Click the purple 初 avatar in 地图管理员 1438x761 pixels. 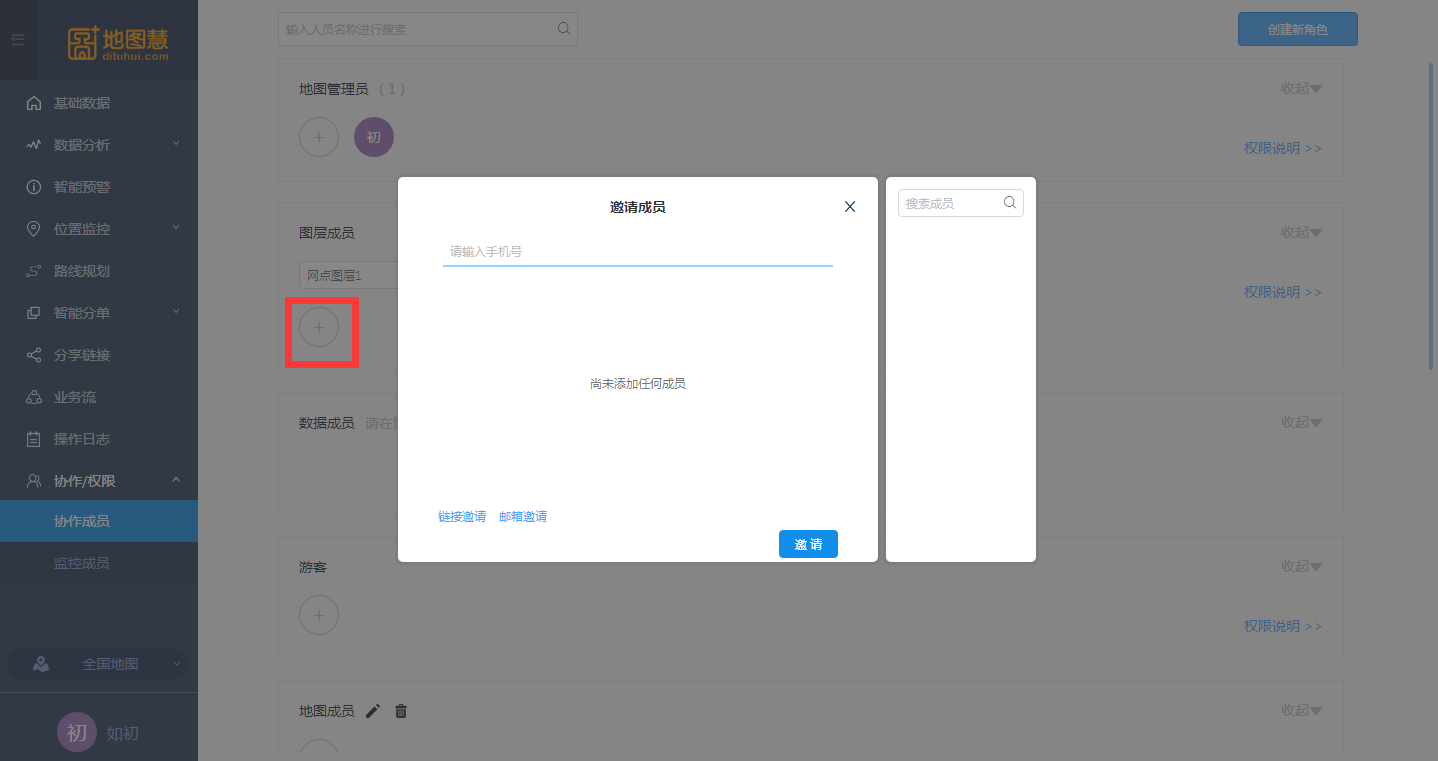tap(374, 137)
